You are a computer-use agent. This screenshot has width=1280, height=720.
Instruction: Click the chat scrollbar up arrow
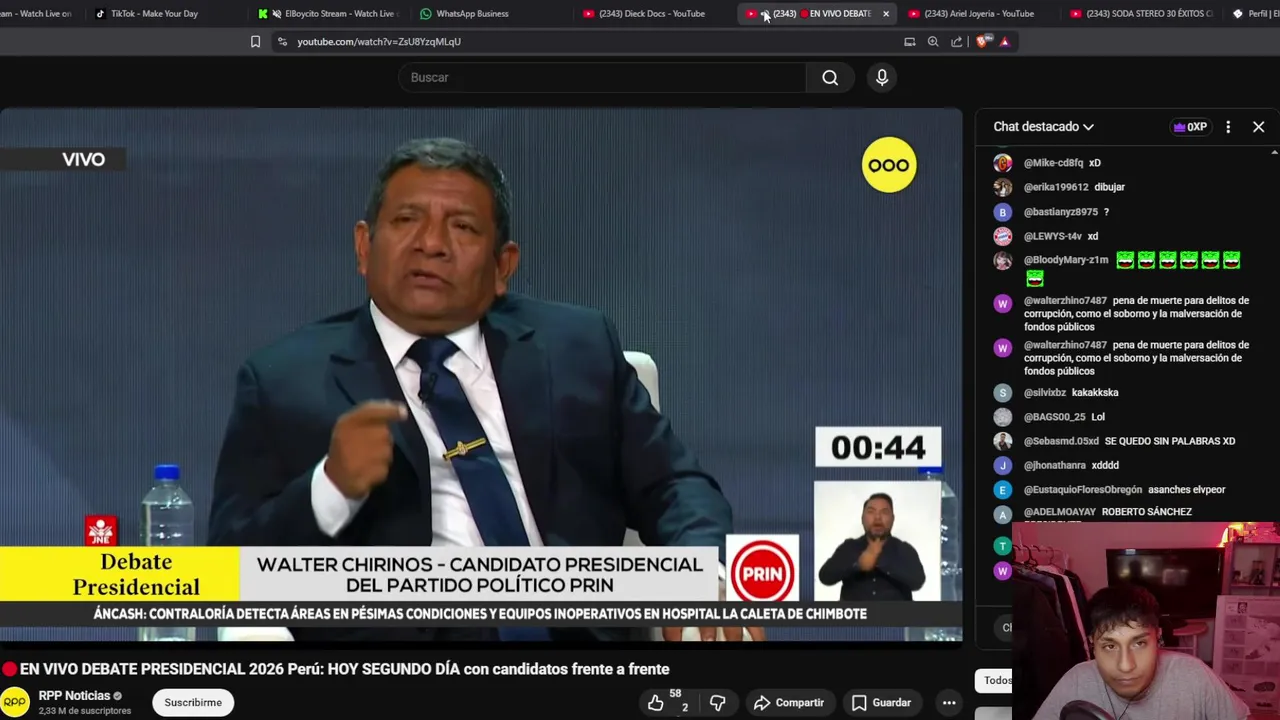[x=1274, y=153]
